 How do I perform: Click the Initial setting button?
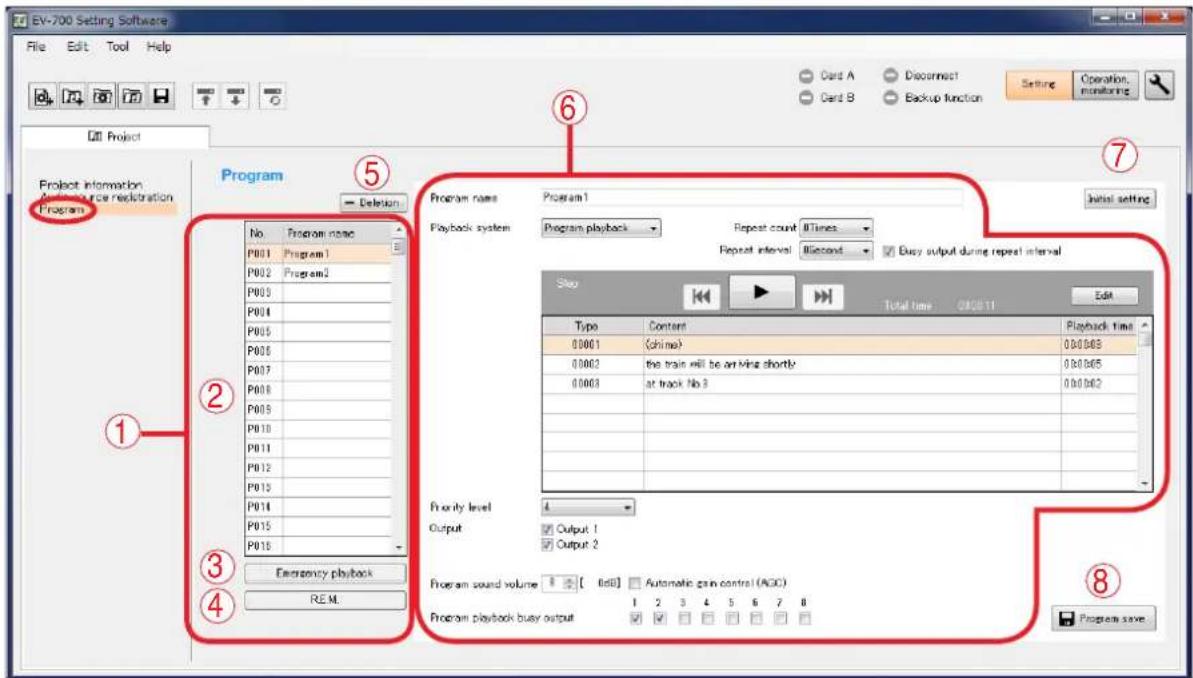pyautogui.click(x=1119, y=199)
